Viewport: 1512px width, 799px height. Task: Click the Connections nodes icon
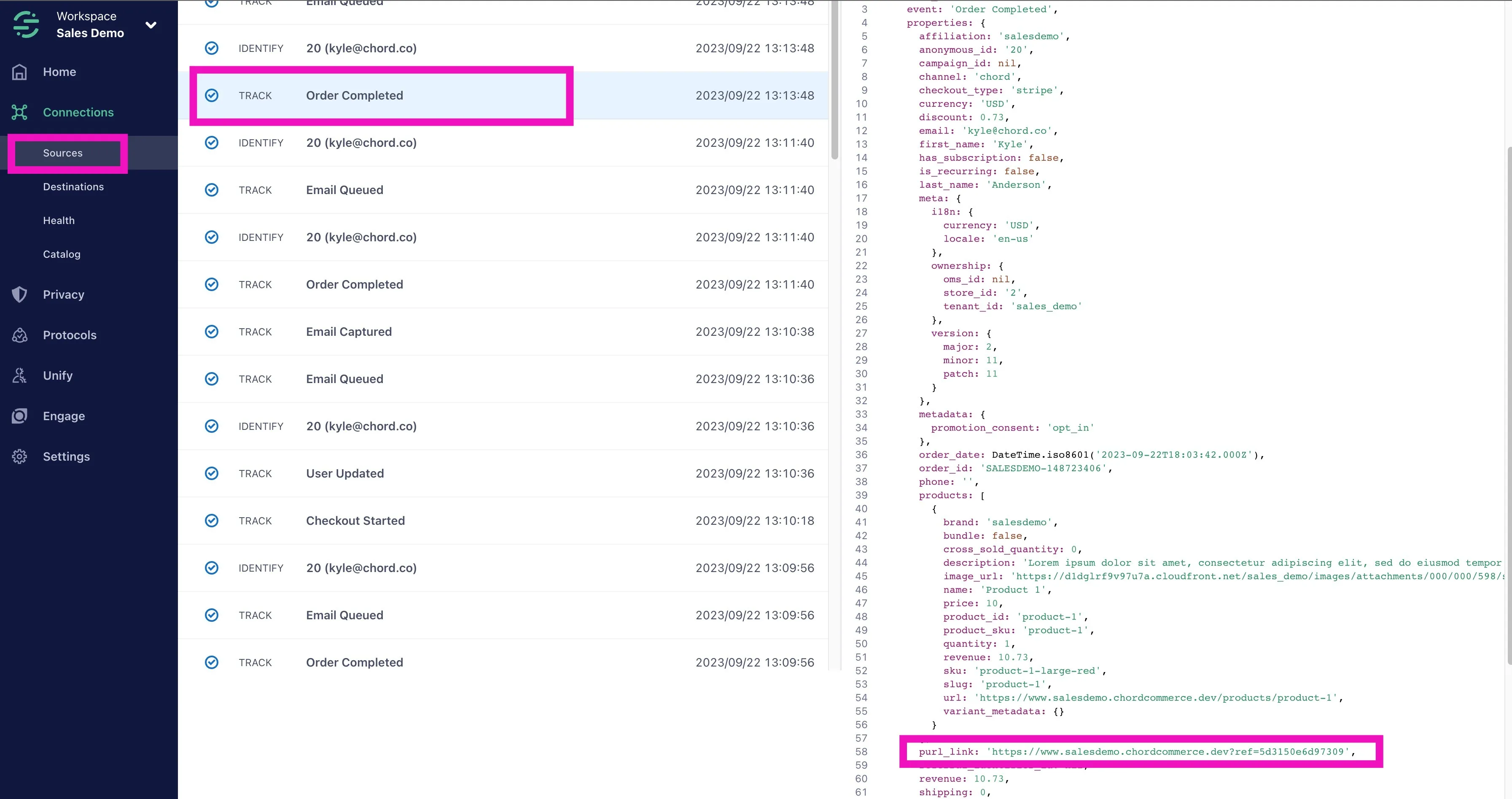point(19,112)
